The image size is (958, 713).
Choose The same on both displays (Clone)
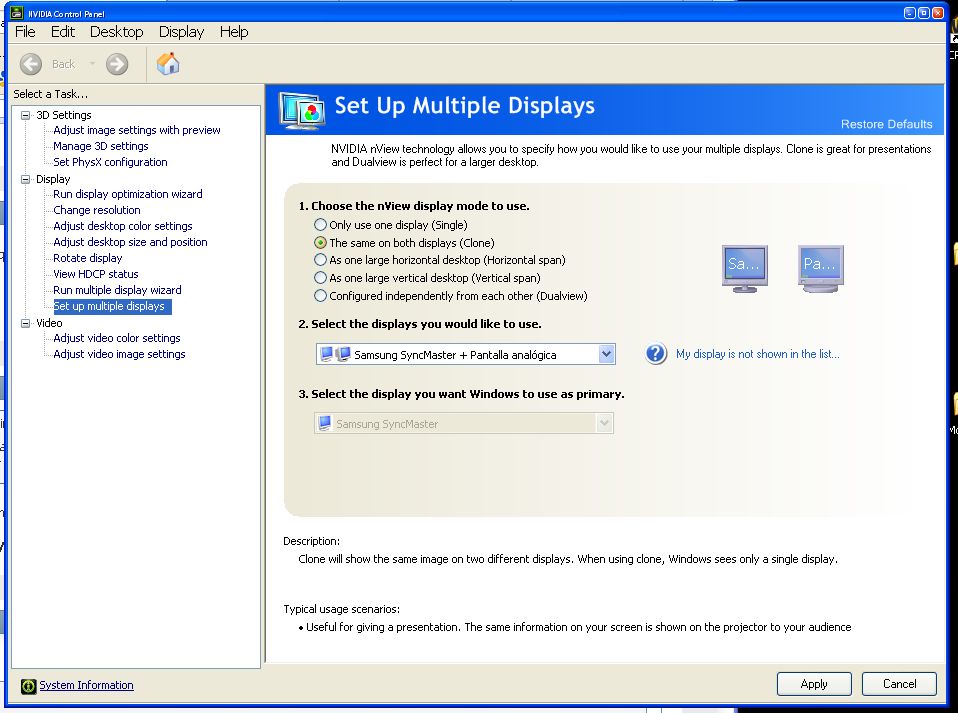(320, 243)
